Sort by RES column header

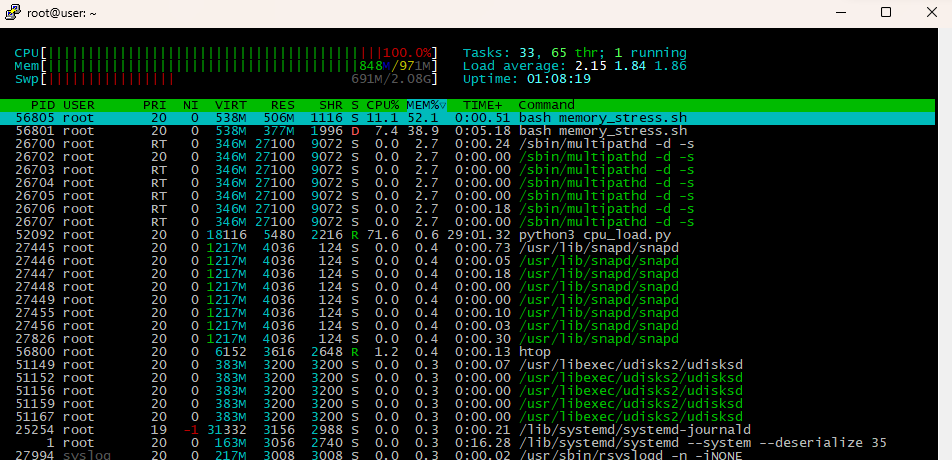pyautogui.click(x=282, y=105)
